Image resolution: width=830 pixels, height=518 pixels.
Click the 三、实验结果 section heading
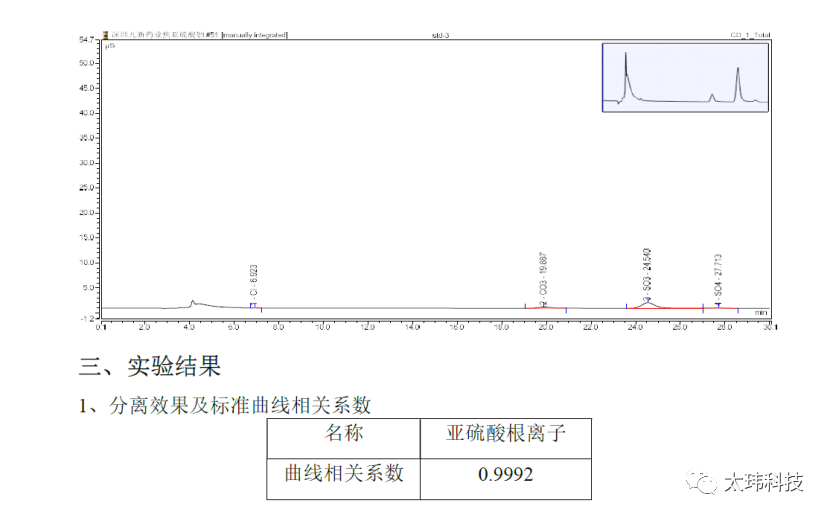150,367
